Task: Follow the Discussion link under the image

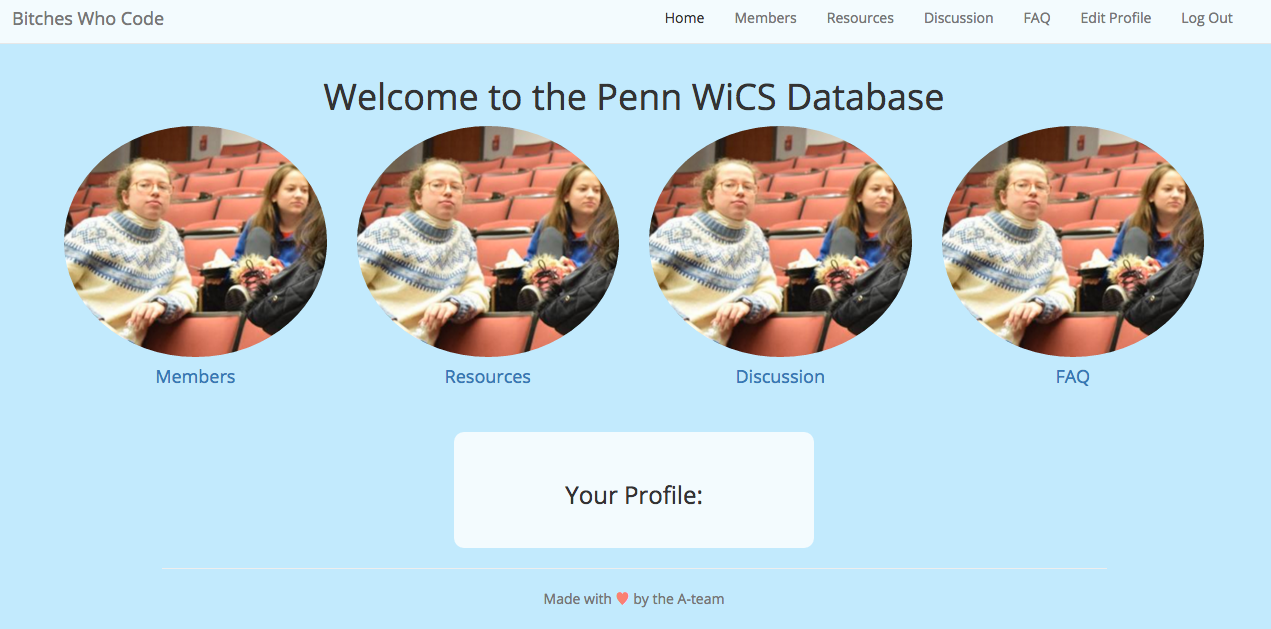Action: [x=780, y=377]
